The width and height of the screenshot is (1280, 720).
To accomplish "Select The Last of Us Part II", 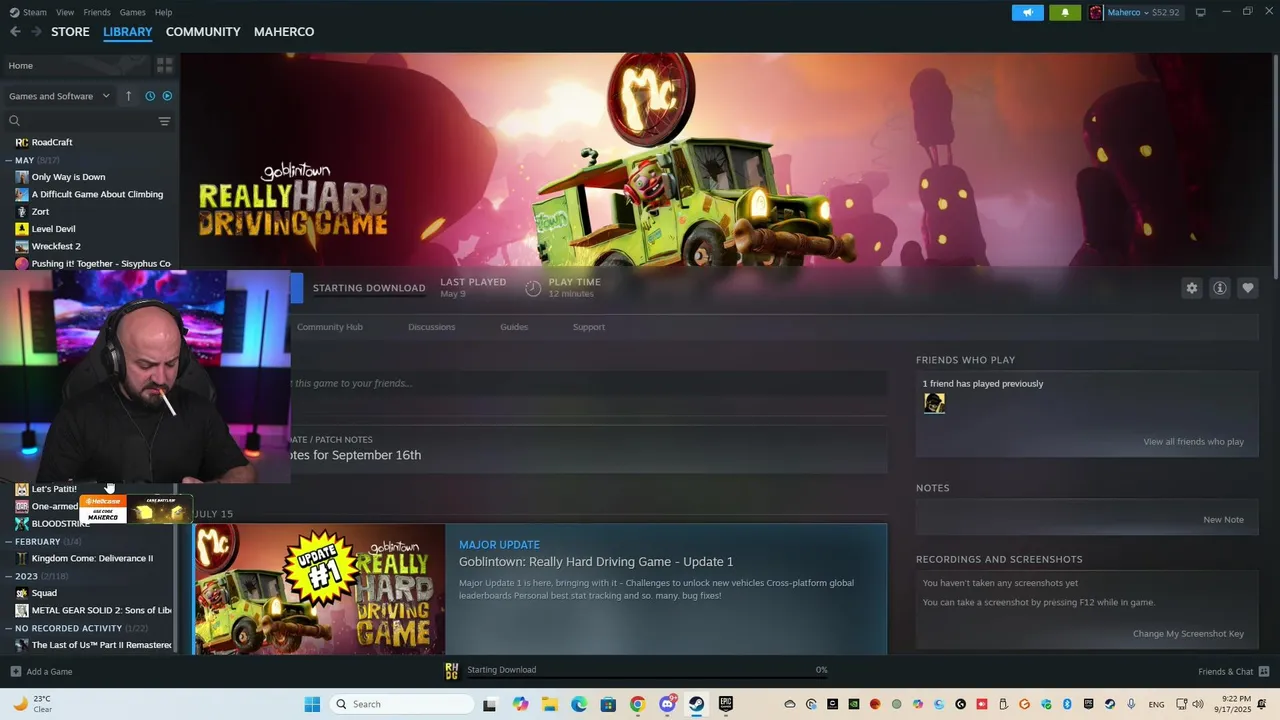I will (101, 645).
